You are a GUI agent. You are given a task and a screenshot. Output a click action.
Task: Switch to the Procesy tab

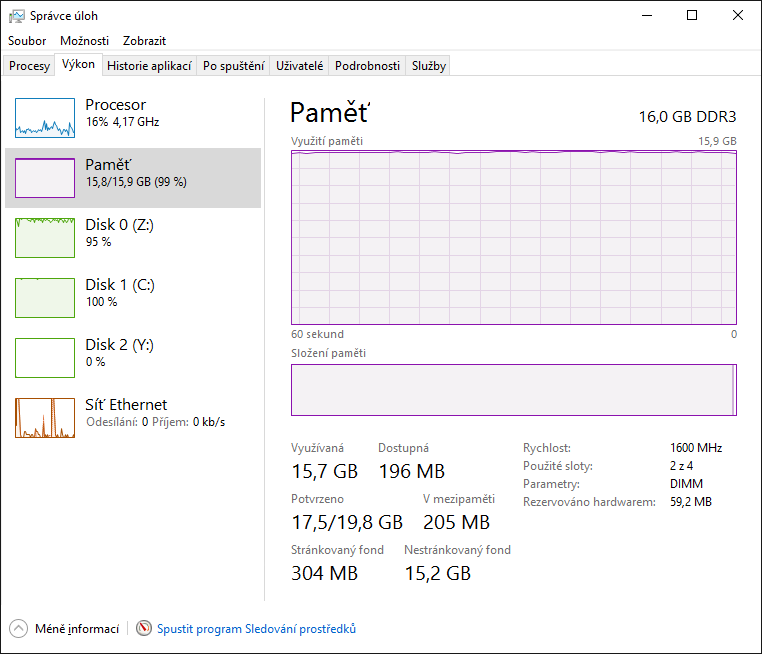29,66
